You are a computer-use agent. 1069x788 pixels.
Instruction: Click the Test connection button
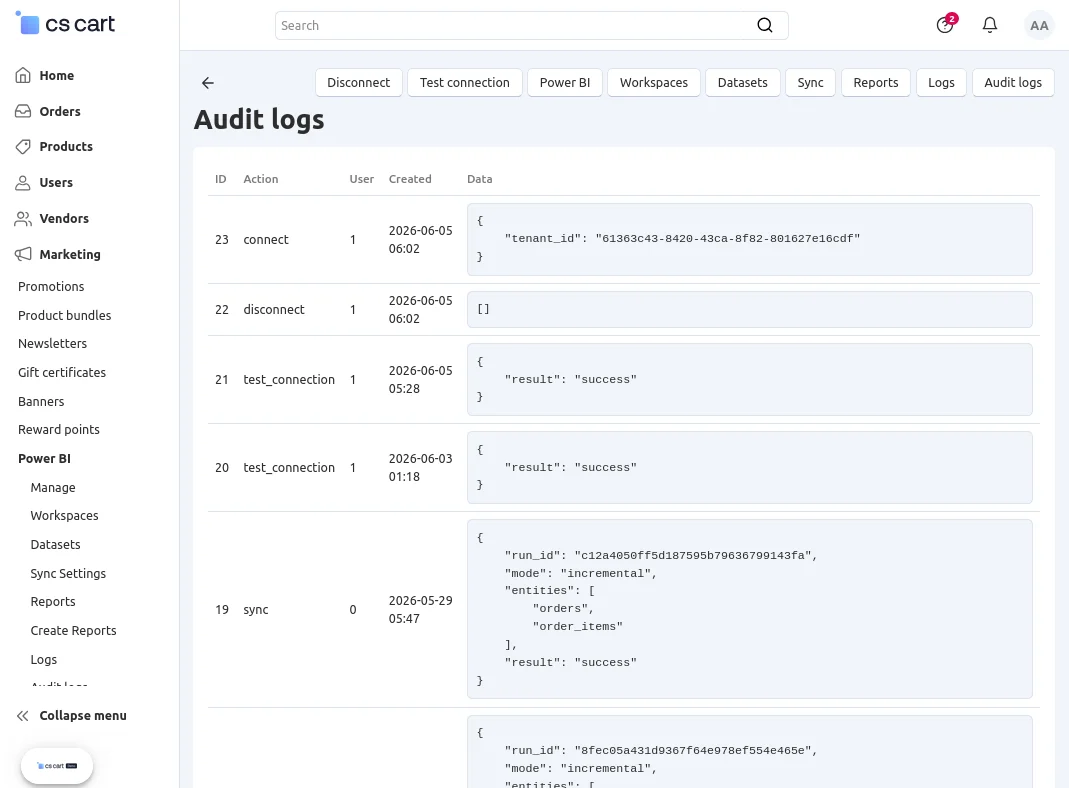465,82
